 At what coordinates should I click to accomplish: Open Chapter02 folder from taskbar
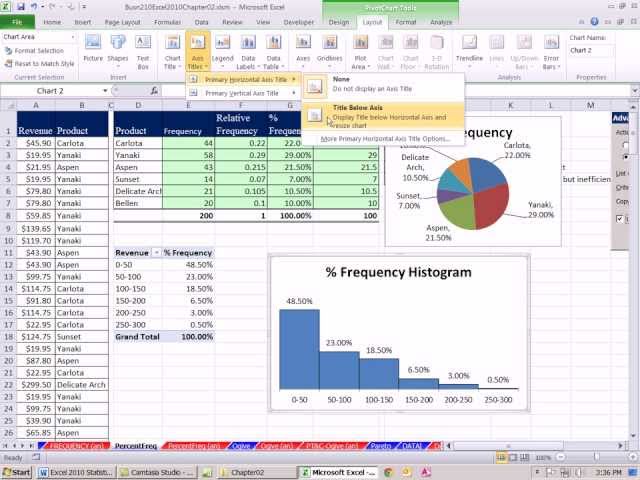pyautogui.click(x=256, y=472)
